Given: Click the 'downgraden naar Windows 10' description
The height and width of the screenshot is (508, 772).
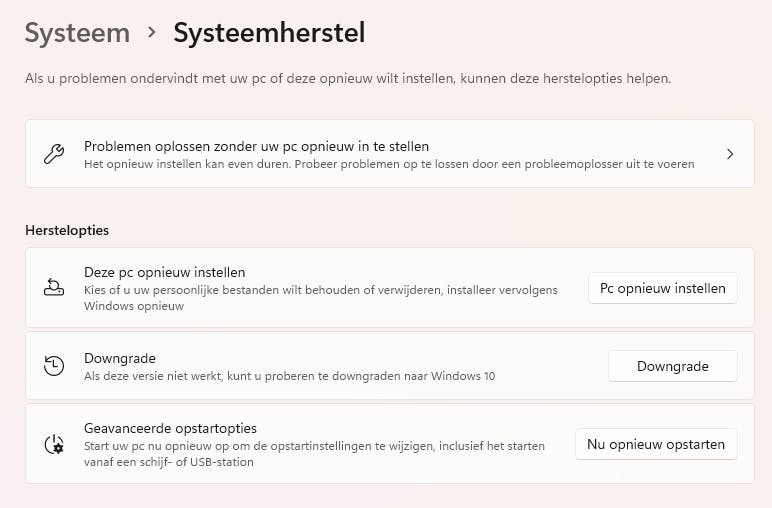Looking at the screenshot, I should click(289, 376).
